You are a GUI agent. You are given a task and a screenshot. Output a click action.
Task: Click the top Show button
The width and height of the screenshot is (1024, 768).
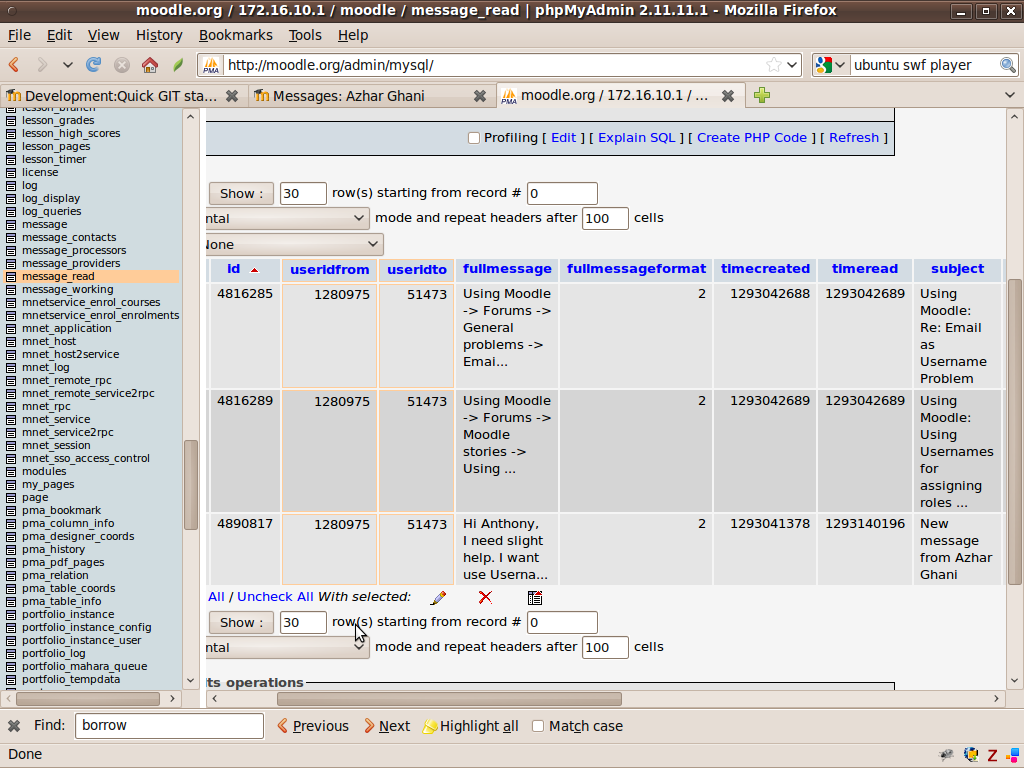pos(241,193)
